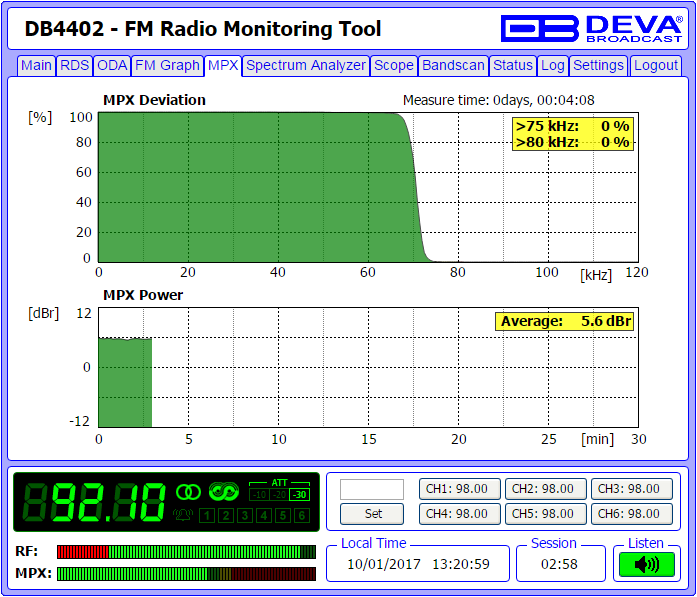Go to the FM Graph tab
The height and width of the screenshot is (597, 697).
coord(167,66)
